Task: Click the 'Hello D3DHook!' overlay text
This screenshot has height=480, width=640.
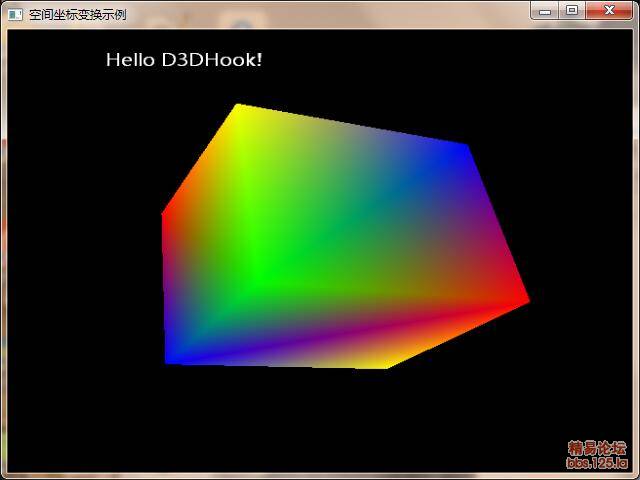Action: point(184,60)
